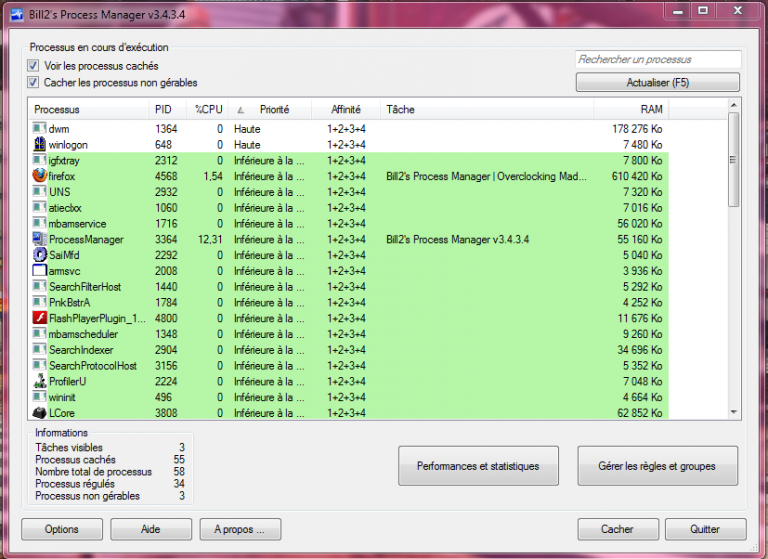Click the SearchFilterHost process icon

point(39,286)
